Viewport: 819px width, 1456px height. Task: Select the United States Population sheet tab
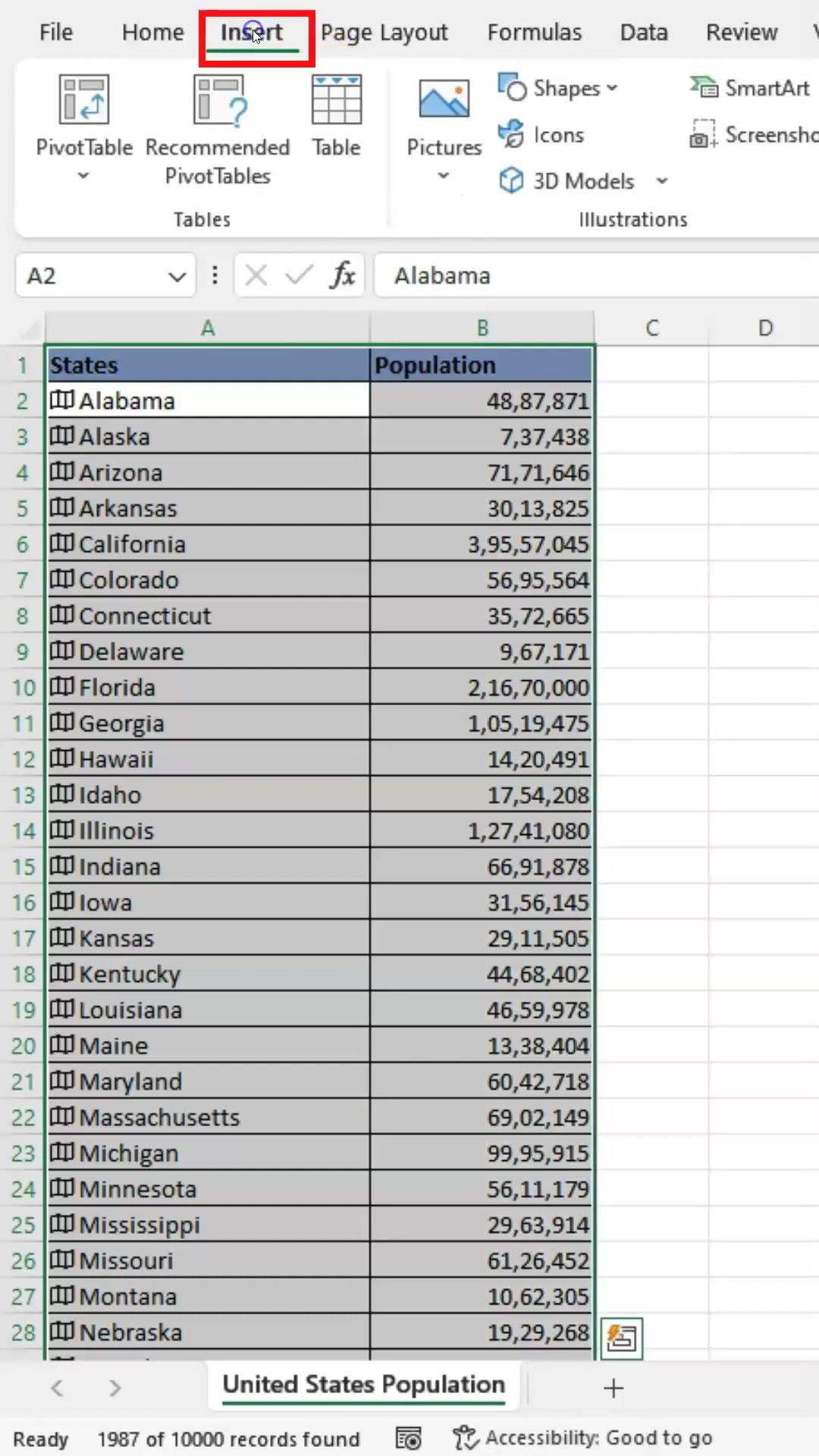click(363, 1385)
